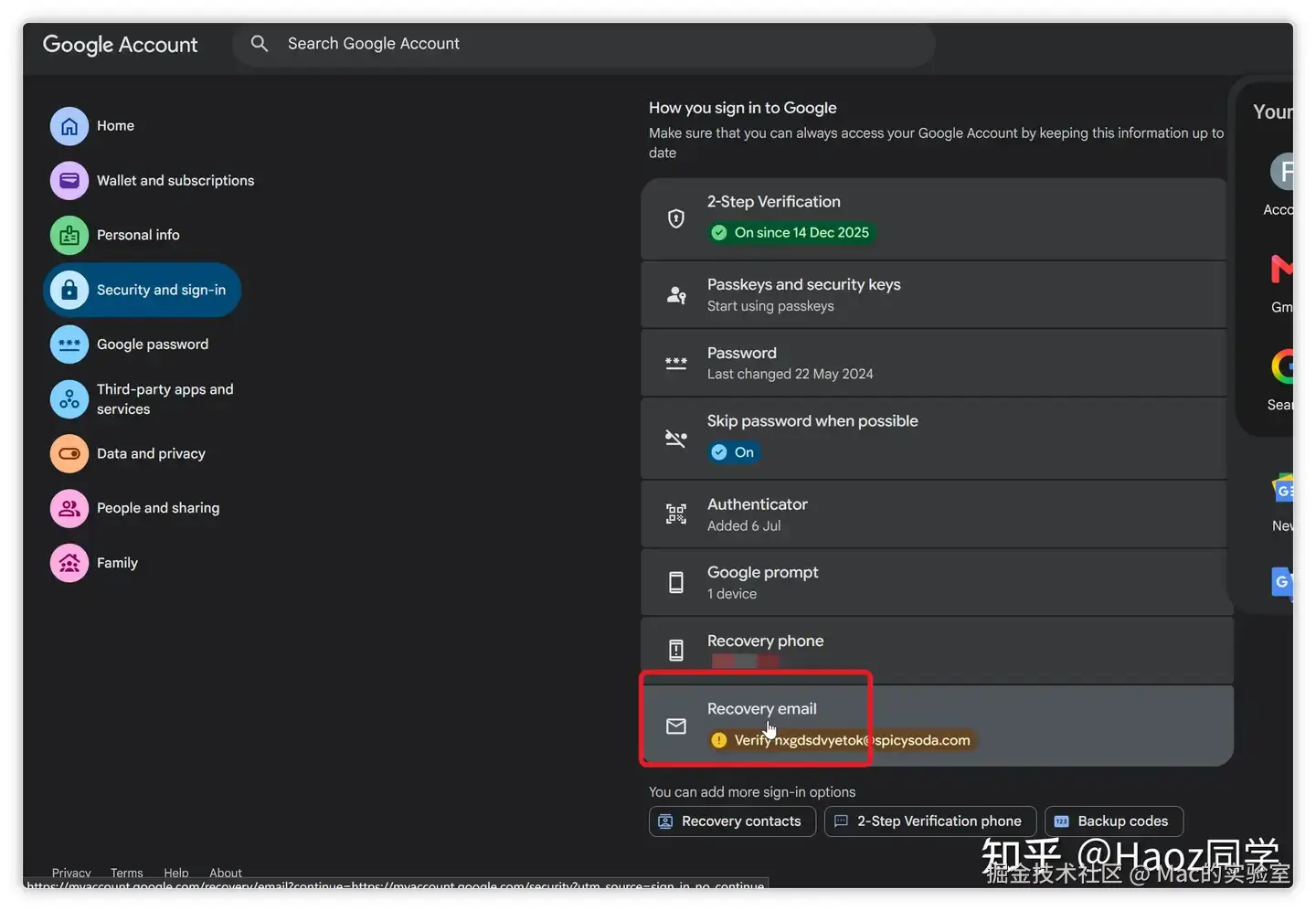Viewport: 1316px width, 911px height.
Task: Click the Personal info icon
Action: click(69, 235)
